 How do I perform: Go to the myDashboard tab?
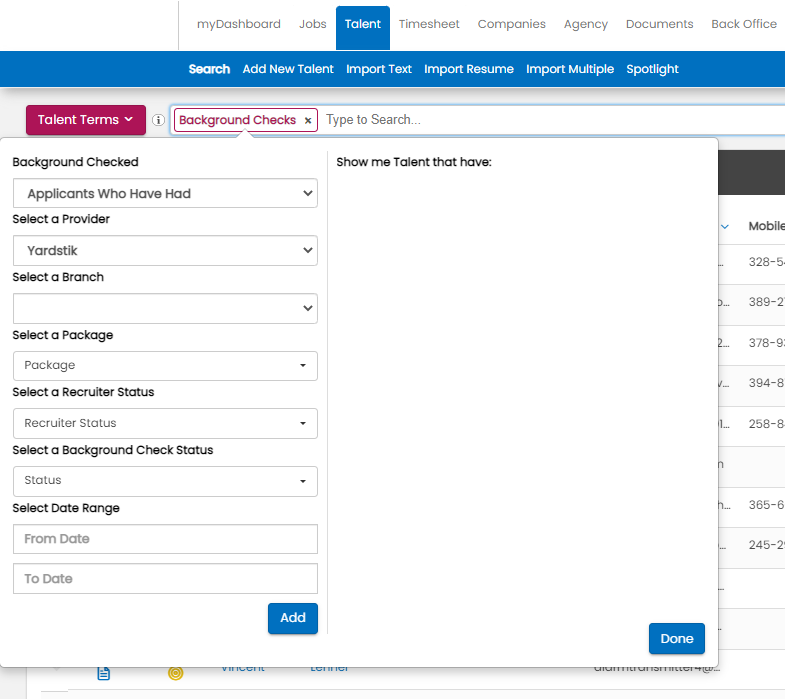tap(238, 24)
